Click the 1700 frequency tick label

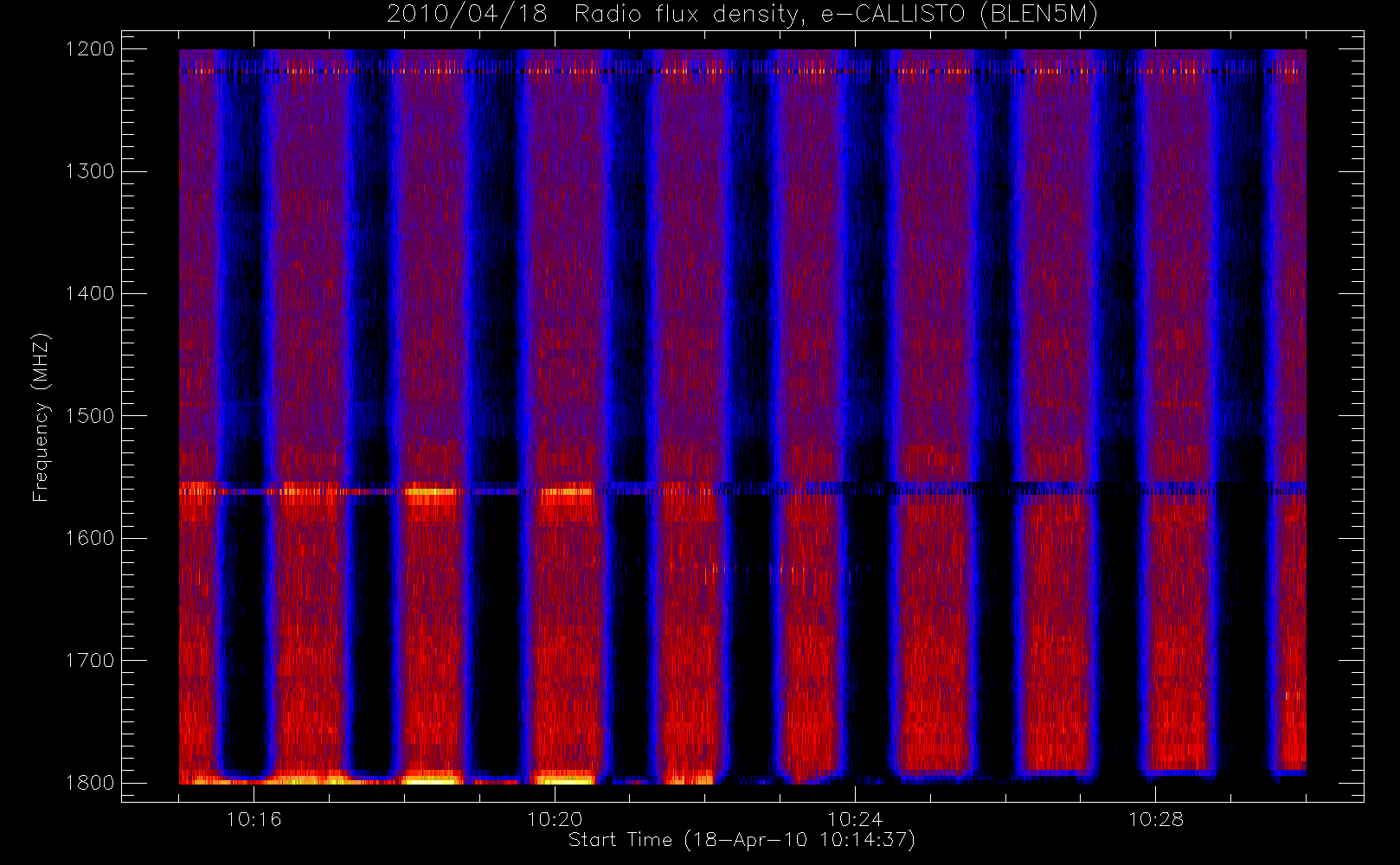[x=90, y=660]
